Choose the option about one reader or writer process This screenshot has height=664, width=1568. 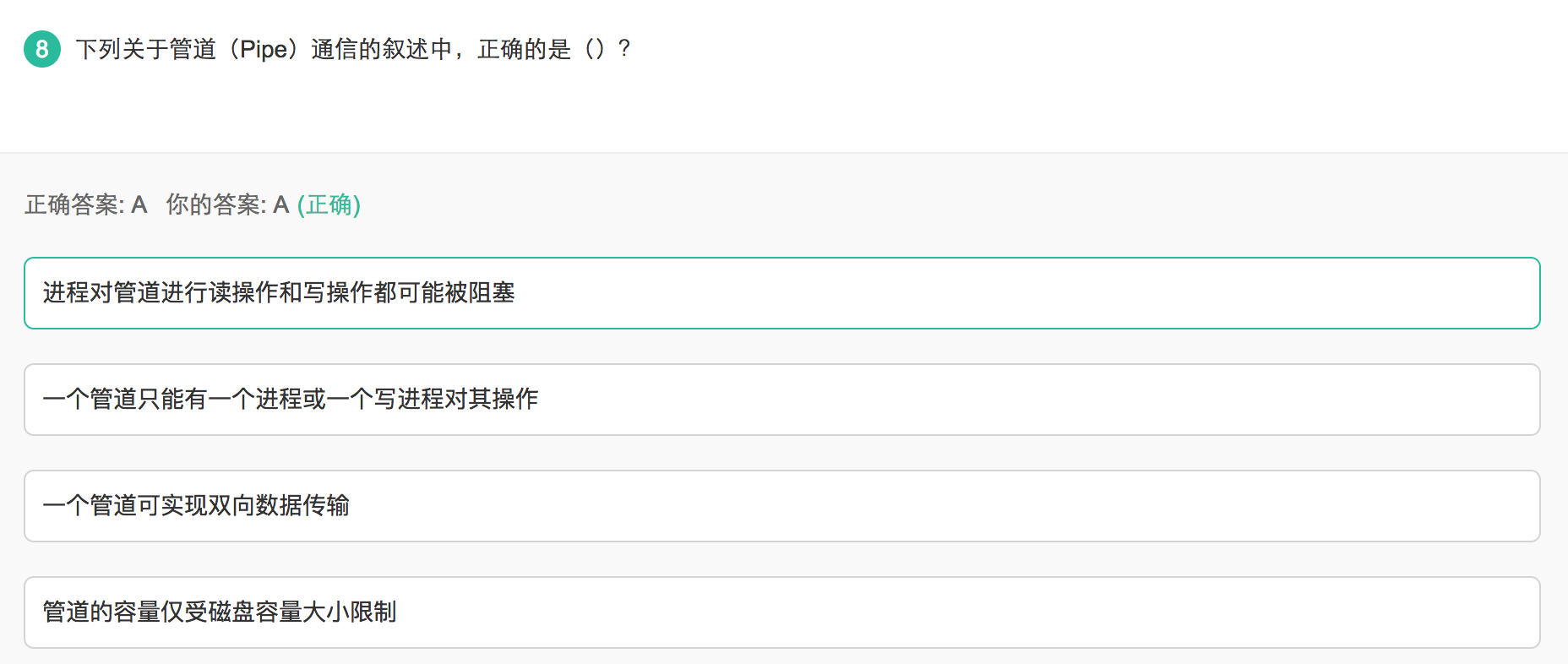[x=781, y=400]
